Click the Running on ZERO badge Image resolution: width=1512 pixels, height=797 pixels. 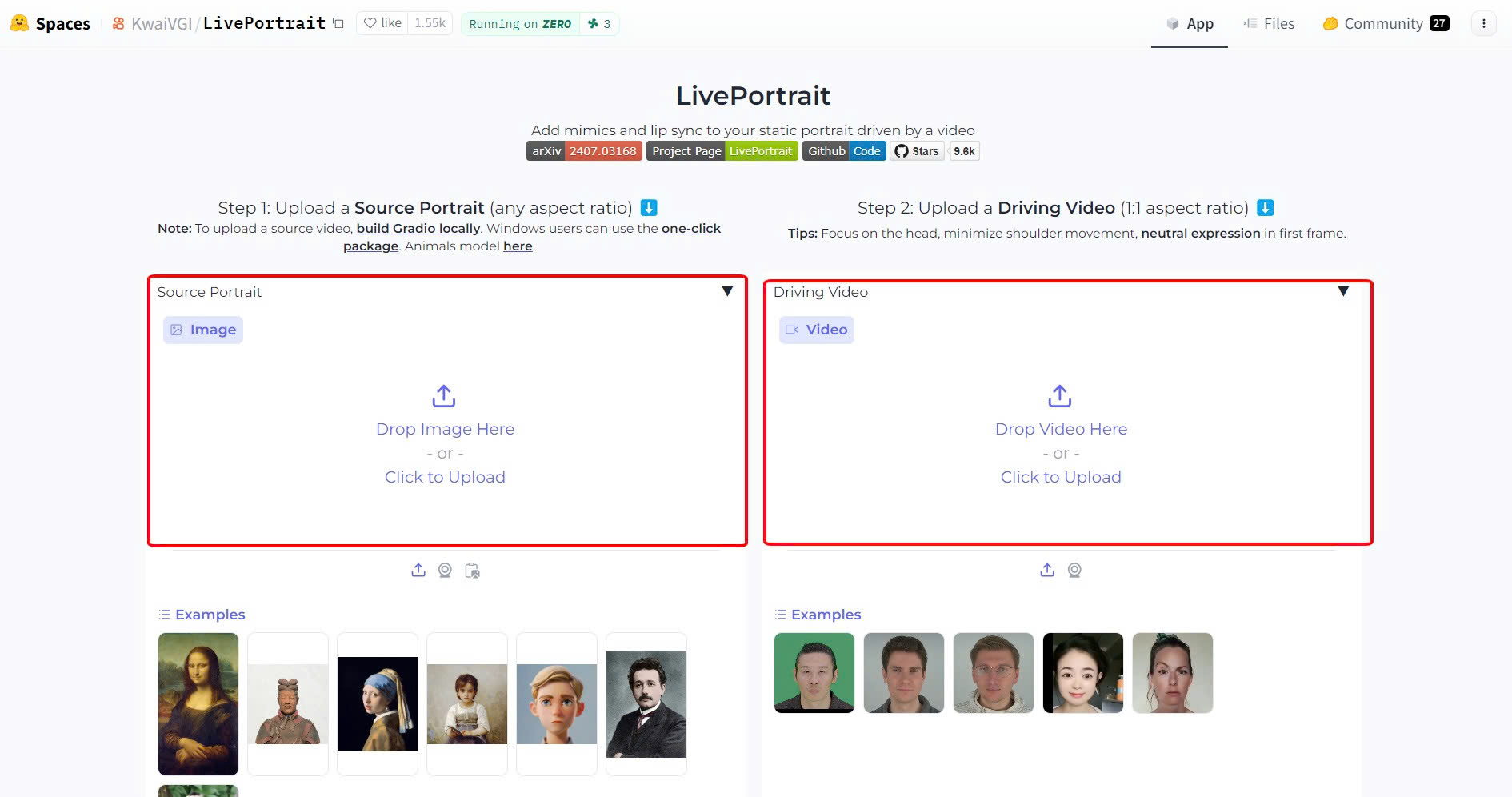coord(520,24)
